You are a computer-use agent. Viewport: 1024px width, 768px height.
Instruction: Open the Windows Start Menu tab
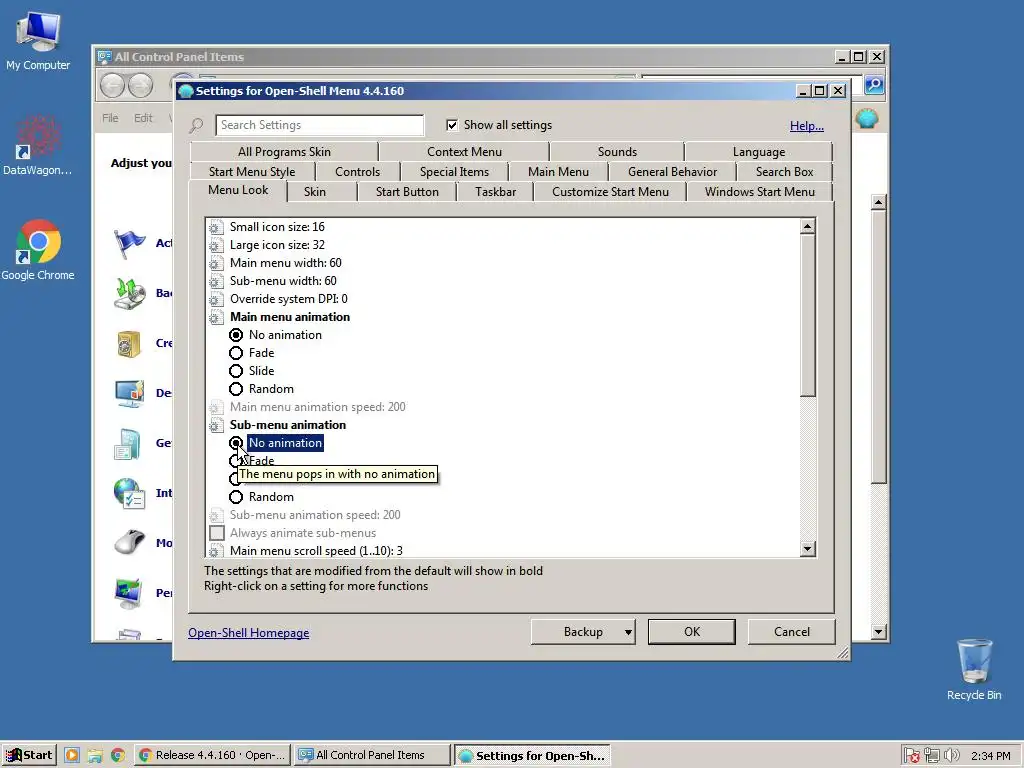[x=760, y=191]
